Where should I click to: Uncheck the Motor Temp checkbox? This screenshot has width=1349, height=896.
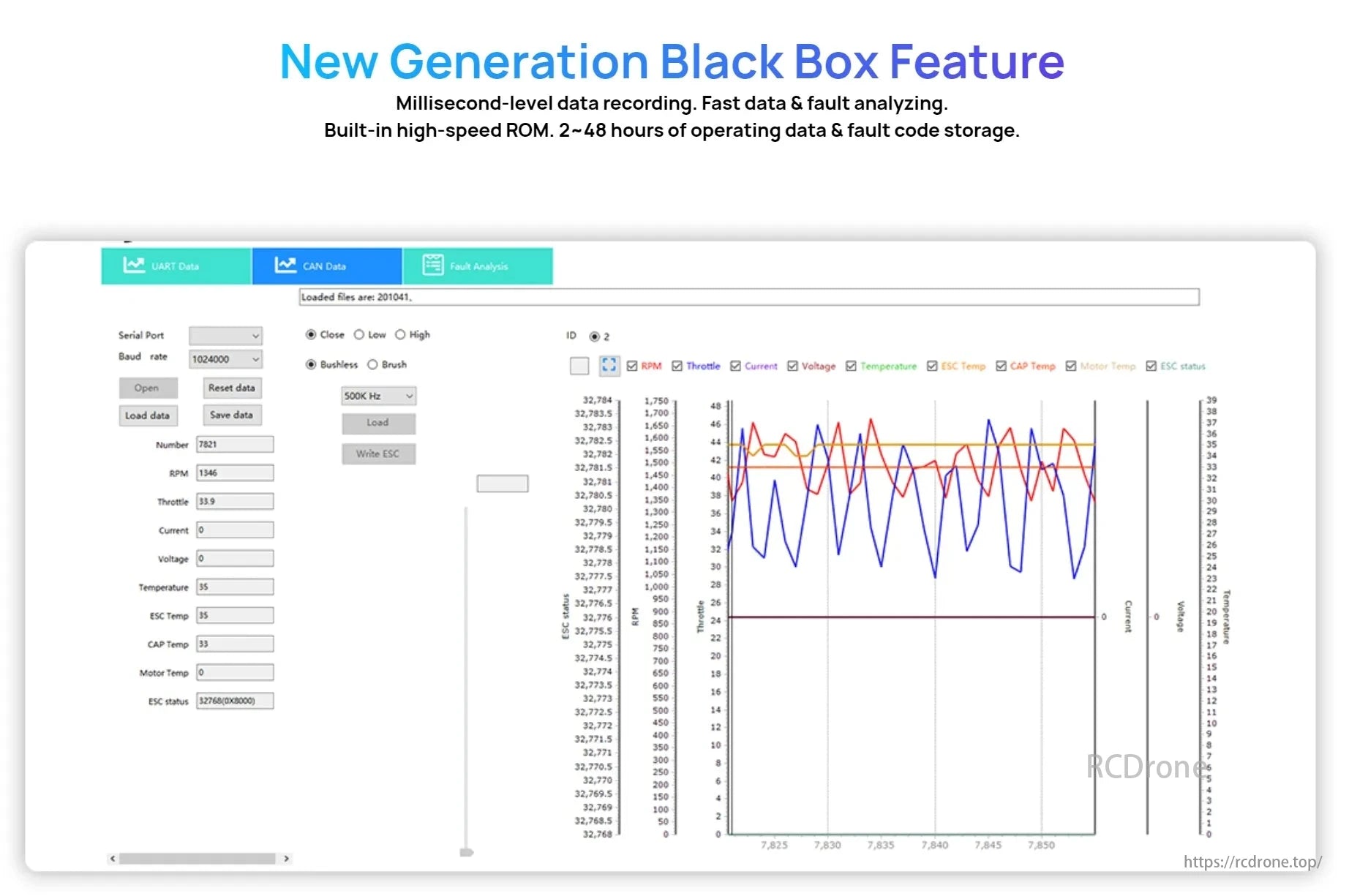coord(1070,366)
